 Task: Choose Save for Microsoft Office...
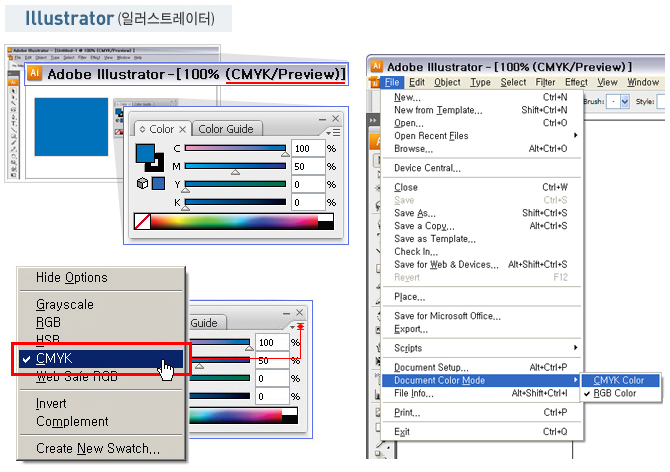click(x=481, y=316)
